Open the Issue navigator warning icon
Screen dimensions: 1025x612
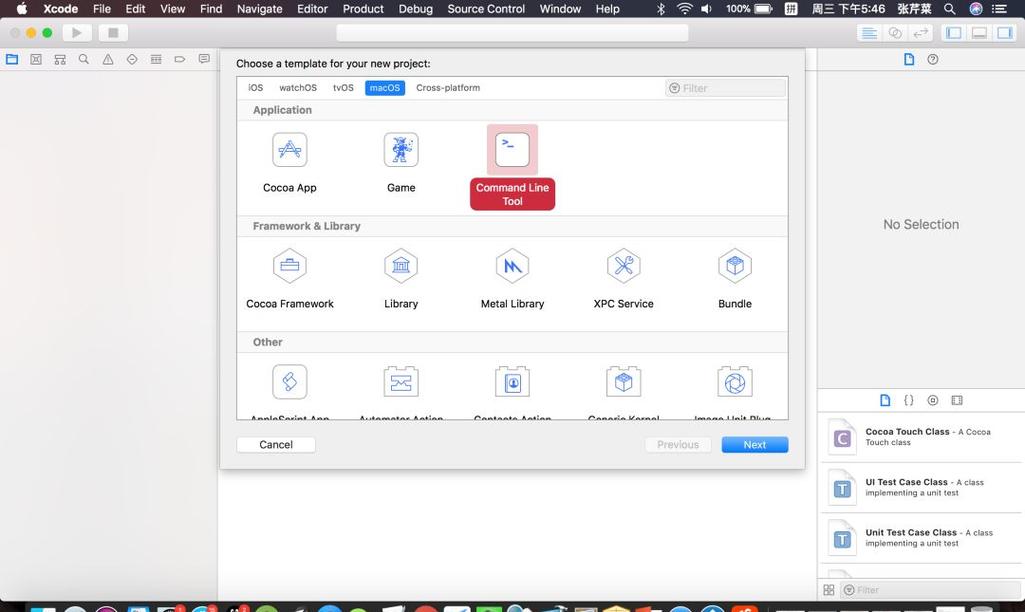coord(108,60)
